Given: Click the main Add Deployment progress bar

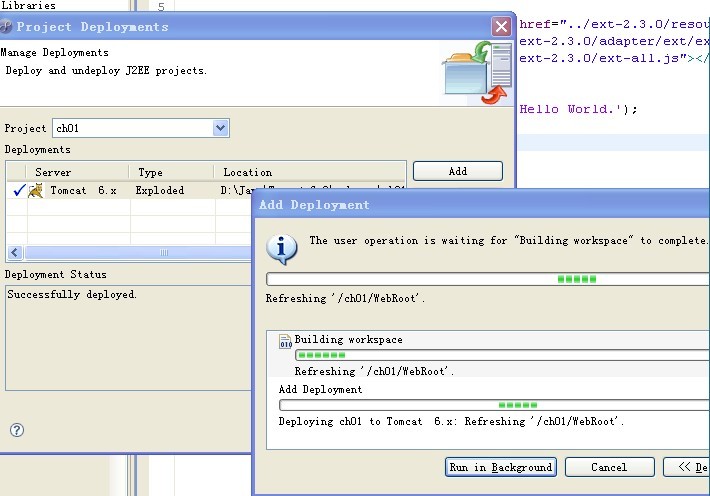Looking at the screenshot, I should pyautogui.click(x=488, y=279).
